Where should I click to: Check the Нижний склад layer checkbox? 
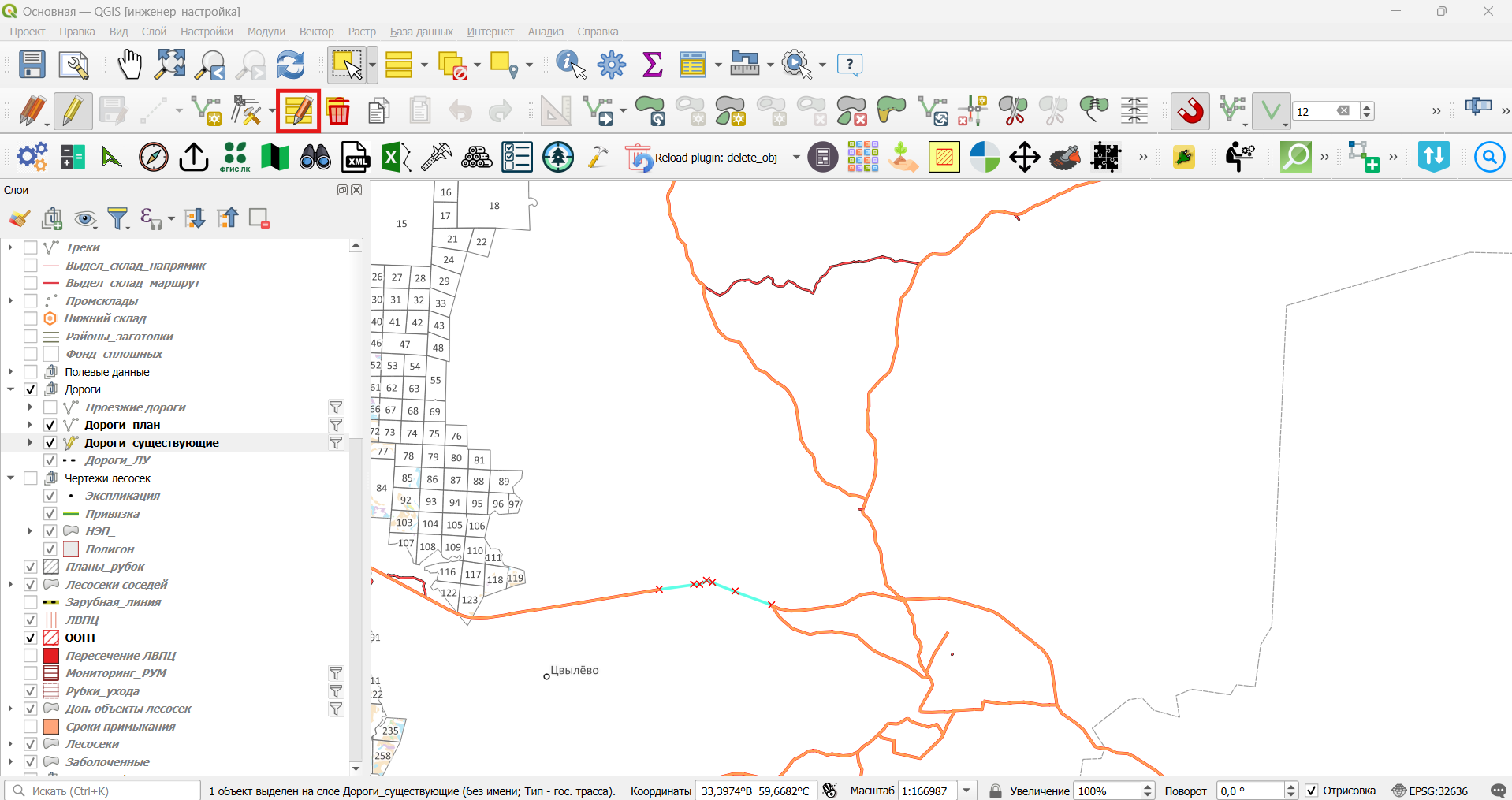click(31, 318)
